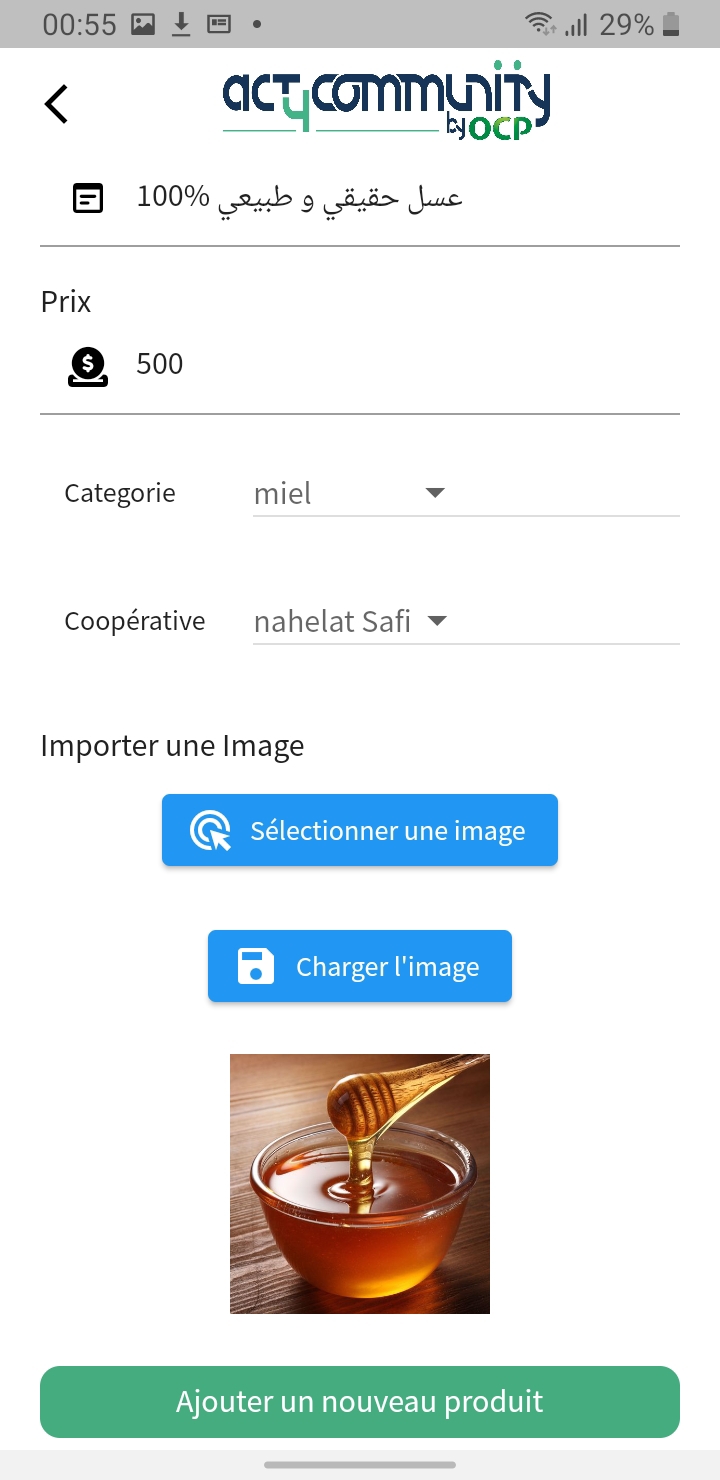The height and width of the screenshot is (1480, 720).
Task: Click the dropdown arrow beside miel
Action: coord(435,492)
